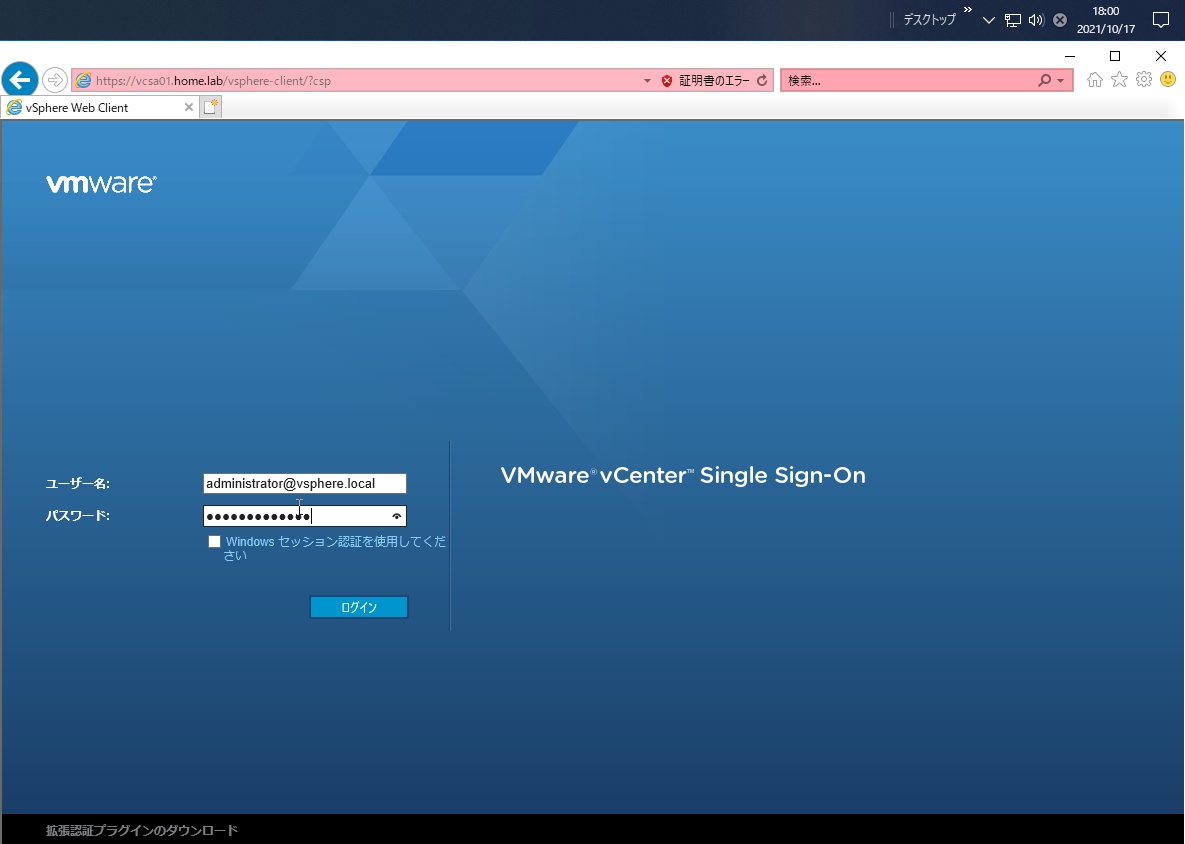
Task: Show hidden system tray icons chevron
Action: pos(989,20)
